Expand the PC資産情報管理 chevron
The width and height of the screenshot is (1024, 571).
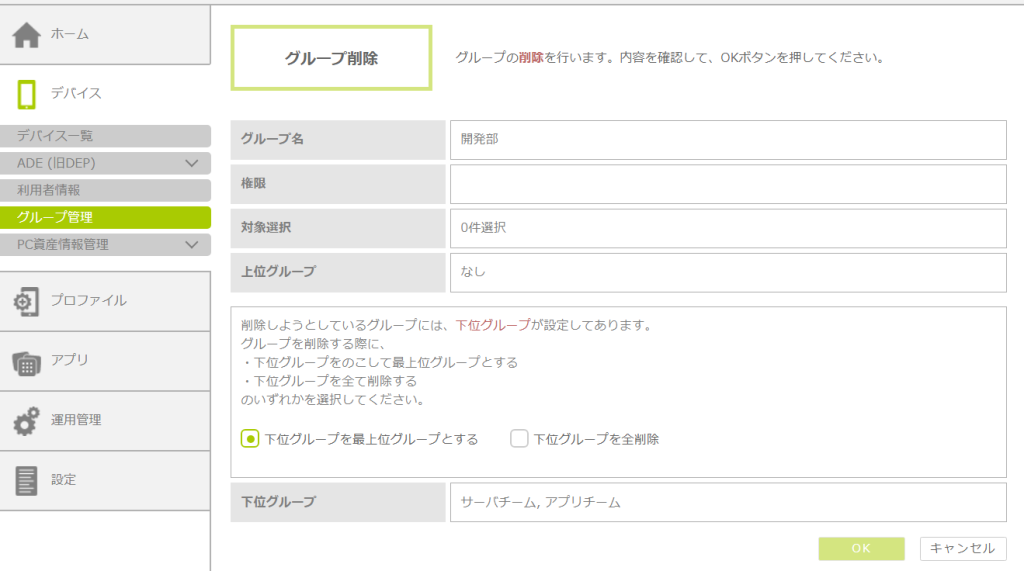coord(192,244)
